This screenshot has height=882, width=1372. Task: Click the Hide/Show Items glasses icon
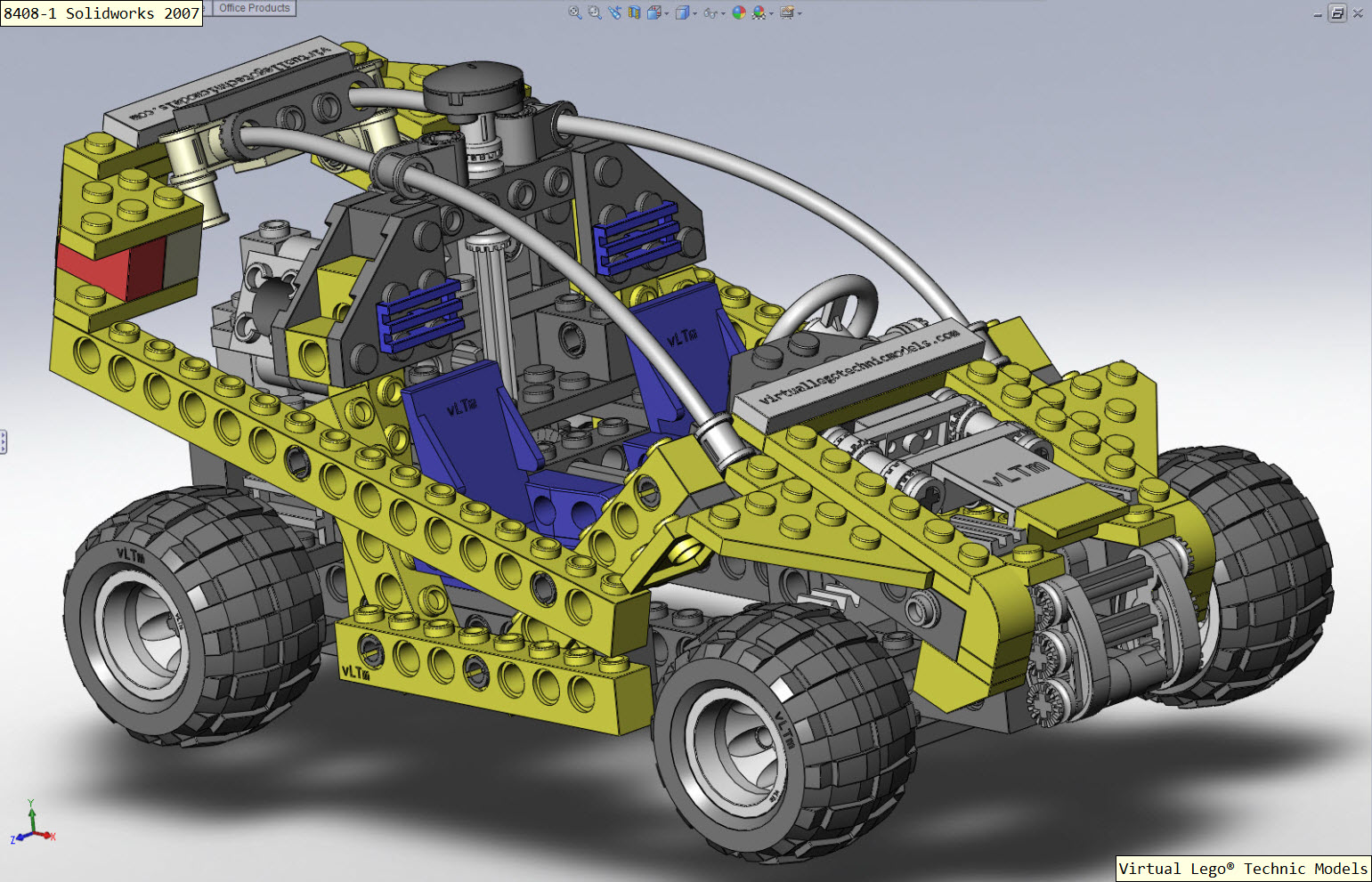(x=710, y=12)
